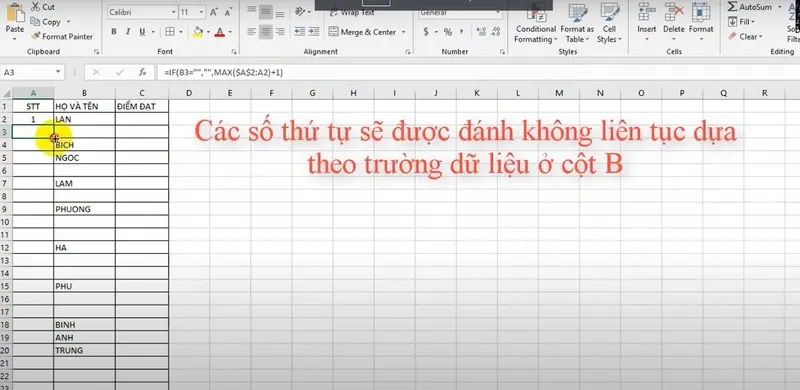Open Merge & Center dropdown arrow

(x=403, y=32)
